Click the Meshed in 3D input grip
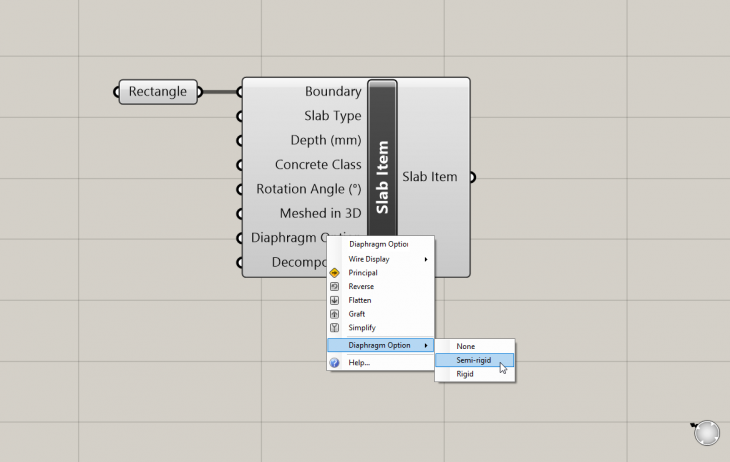The height and width of the screenshot is (462, 730). click(x=240, y=213)
